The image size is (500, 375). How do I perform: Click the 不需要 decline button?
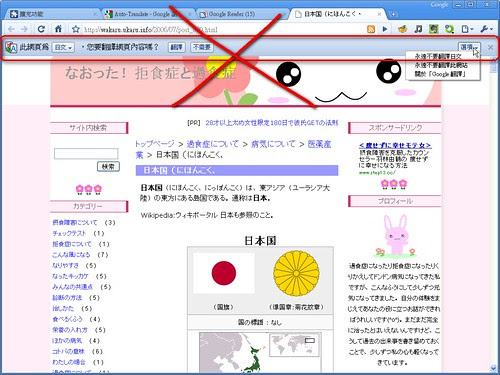(x=202, y=47)
